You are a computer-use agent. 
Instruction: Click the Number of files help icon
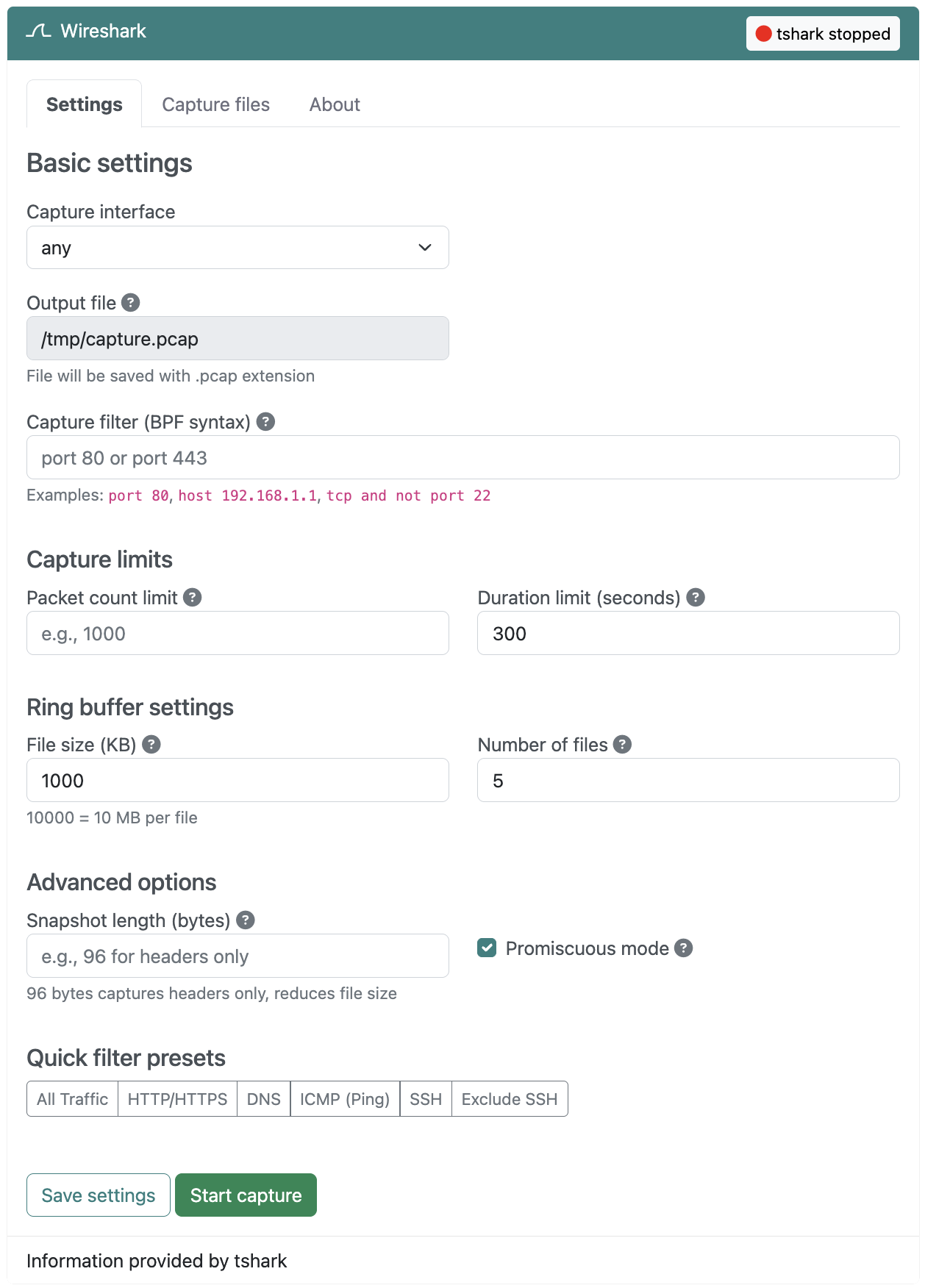pos(622,745)
